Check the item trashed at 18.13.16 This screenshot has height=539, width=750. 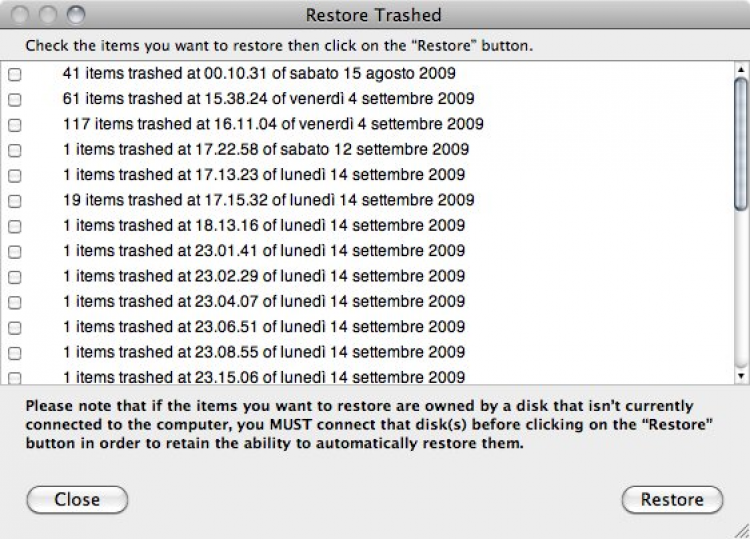click(x=15, y=226)
